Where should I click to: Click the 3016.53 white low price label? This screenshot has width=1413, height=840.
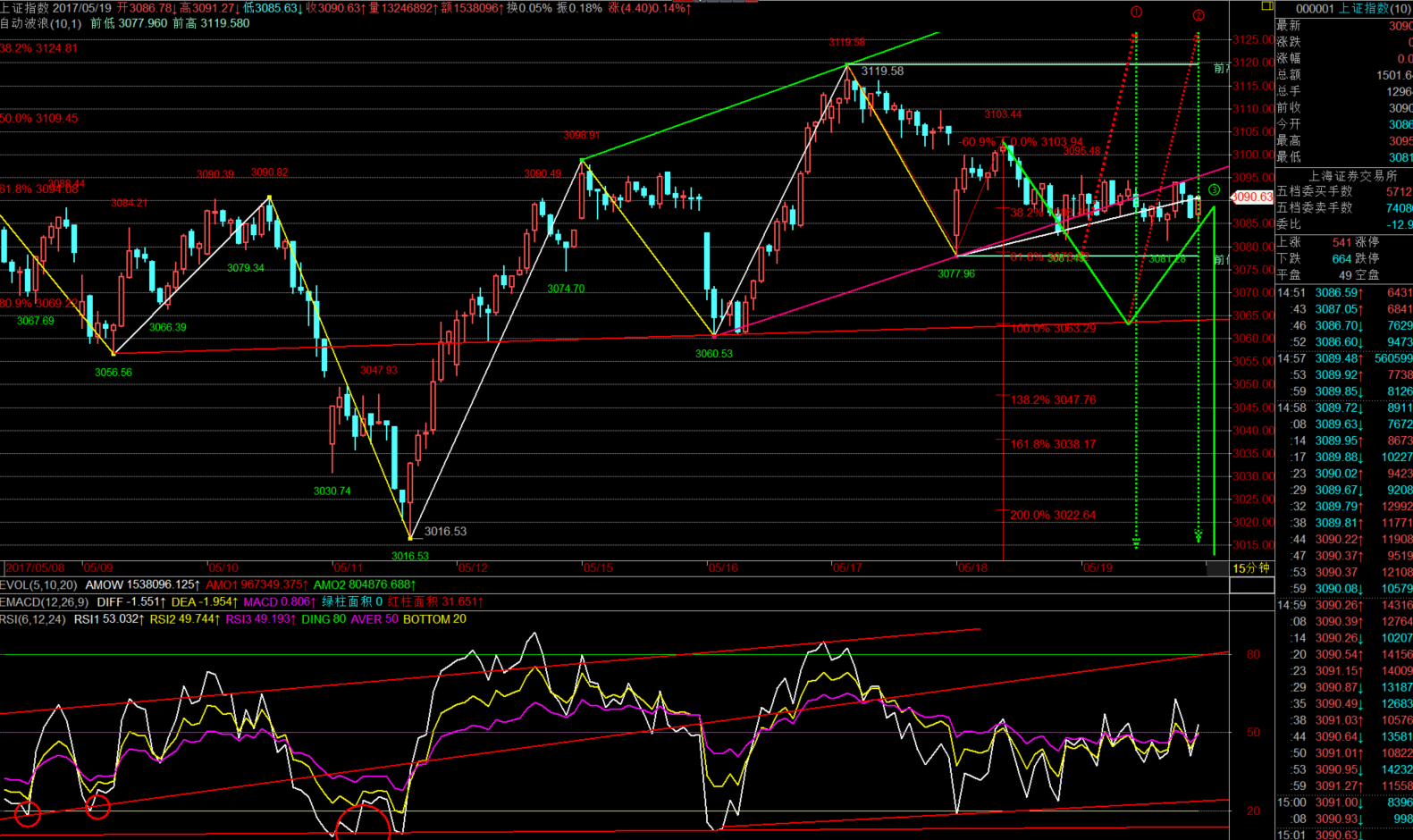tap(445, 531)
